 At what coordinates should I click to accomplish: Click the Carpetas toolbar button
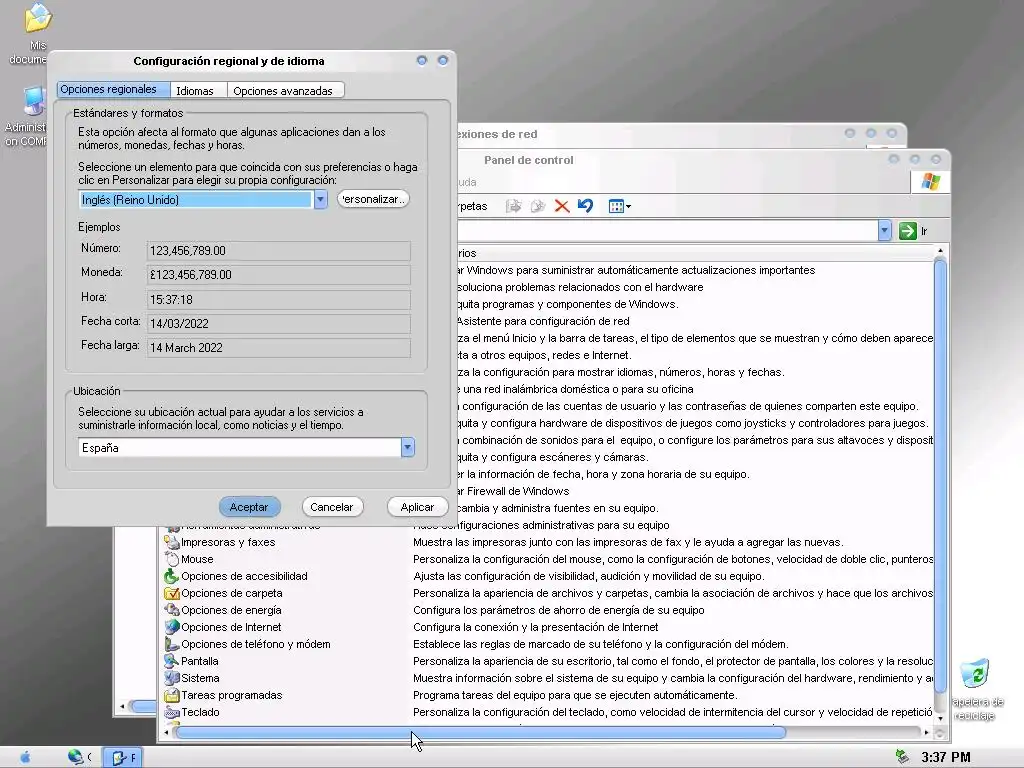click(x=472, y=206)
